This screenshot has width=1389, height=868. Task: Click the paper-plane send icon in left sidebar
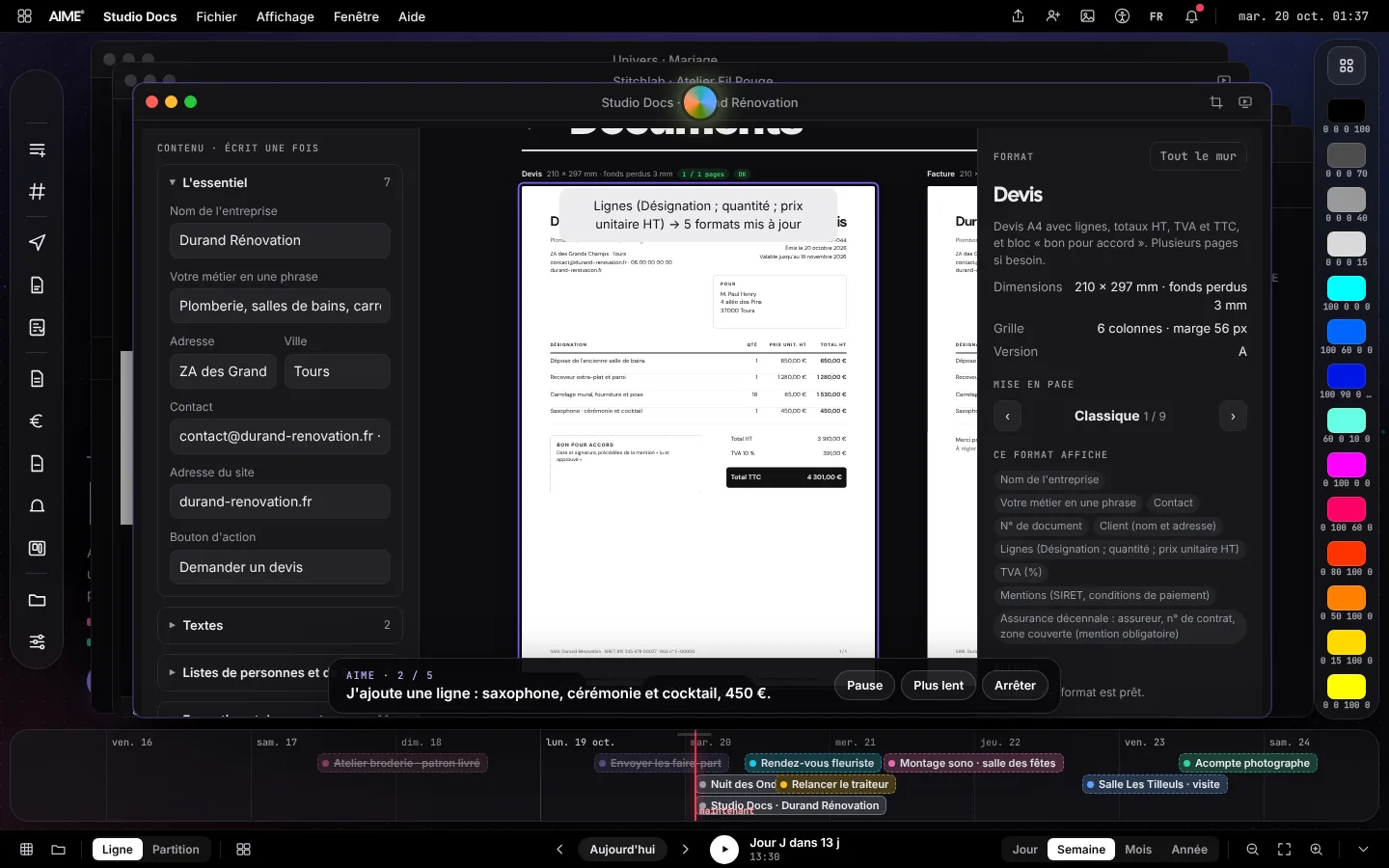[x=37, y=242]
